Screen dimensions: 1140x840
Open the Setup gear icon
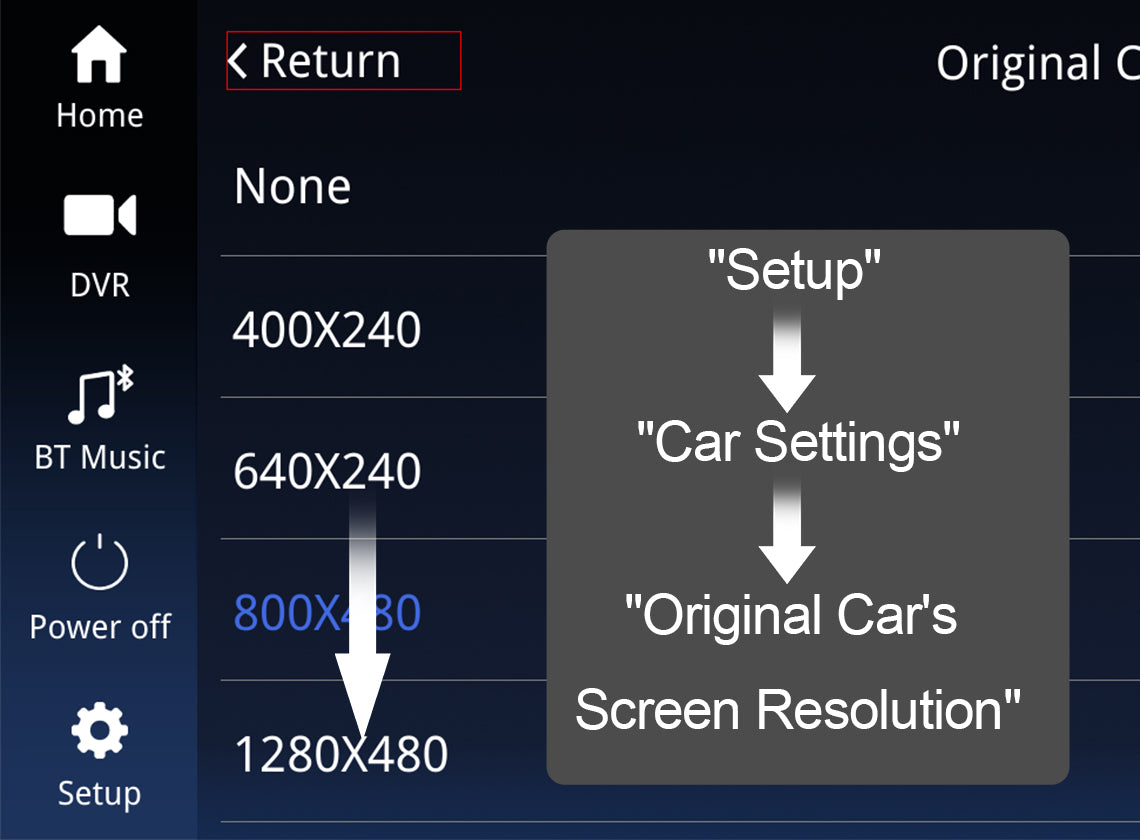[99, 731]
